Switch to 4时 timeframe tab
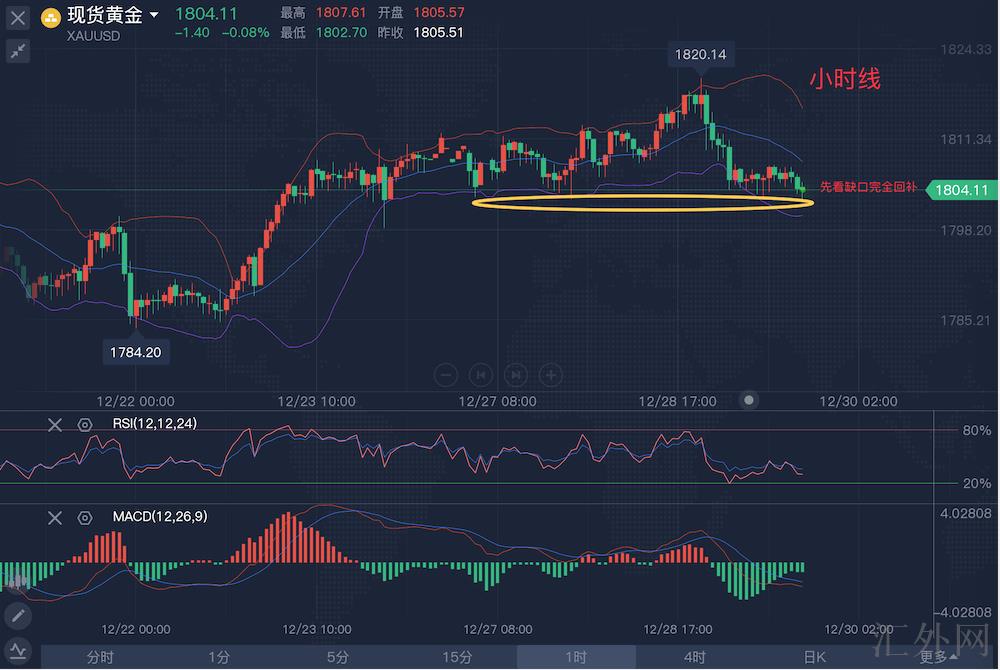1000x670 pixels. [x=695, y=657]
